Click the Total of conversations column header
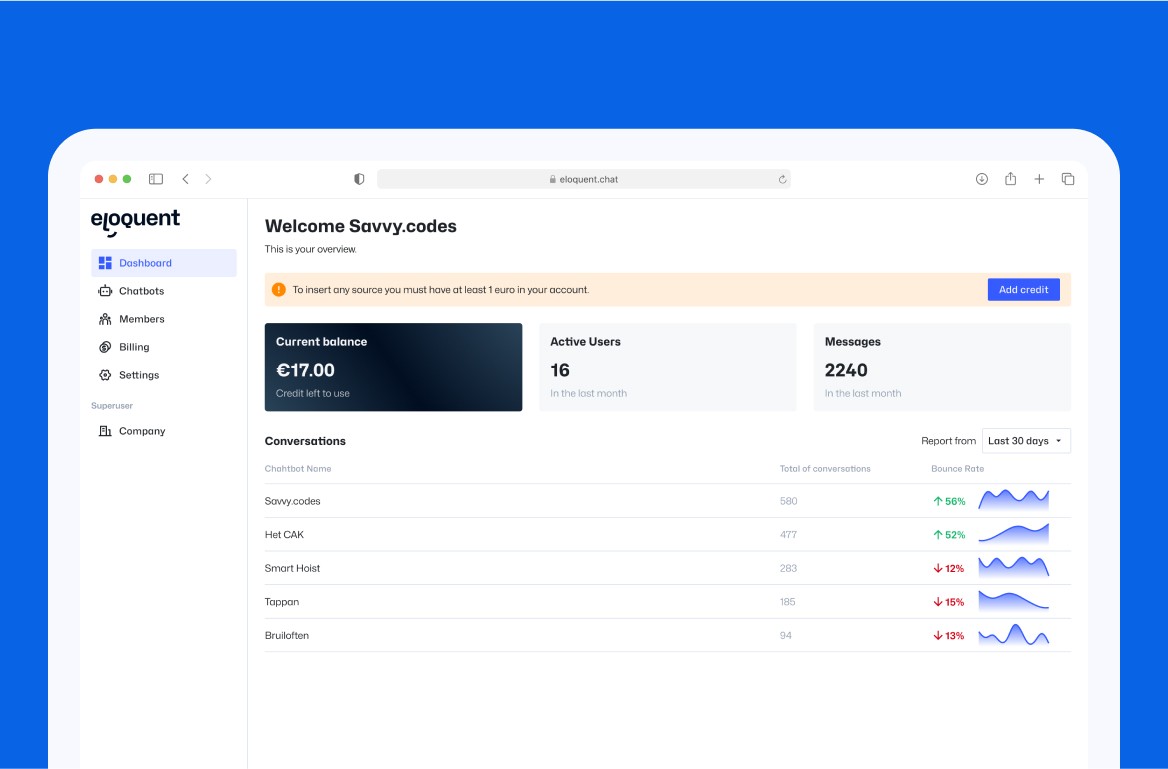The height and width of the screenshot is (769, 1168). click(x=825, y=469)
